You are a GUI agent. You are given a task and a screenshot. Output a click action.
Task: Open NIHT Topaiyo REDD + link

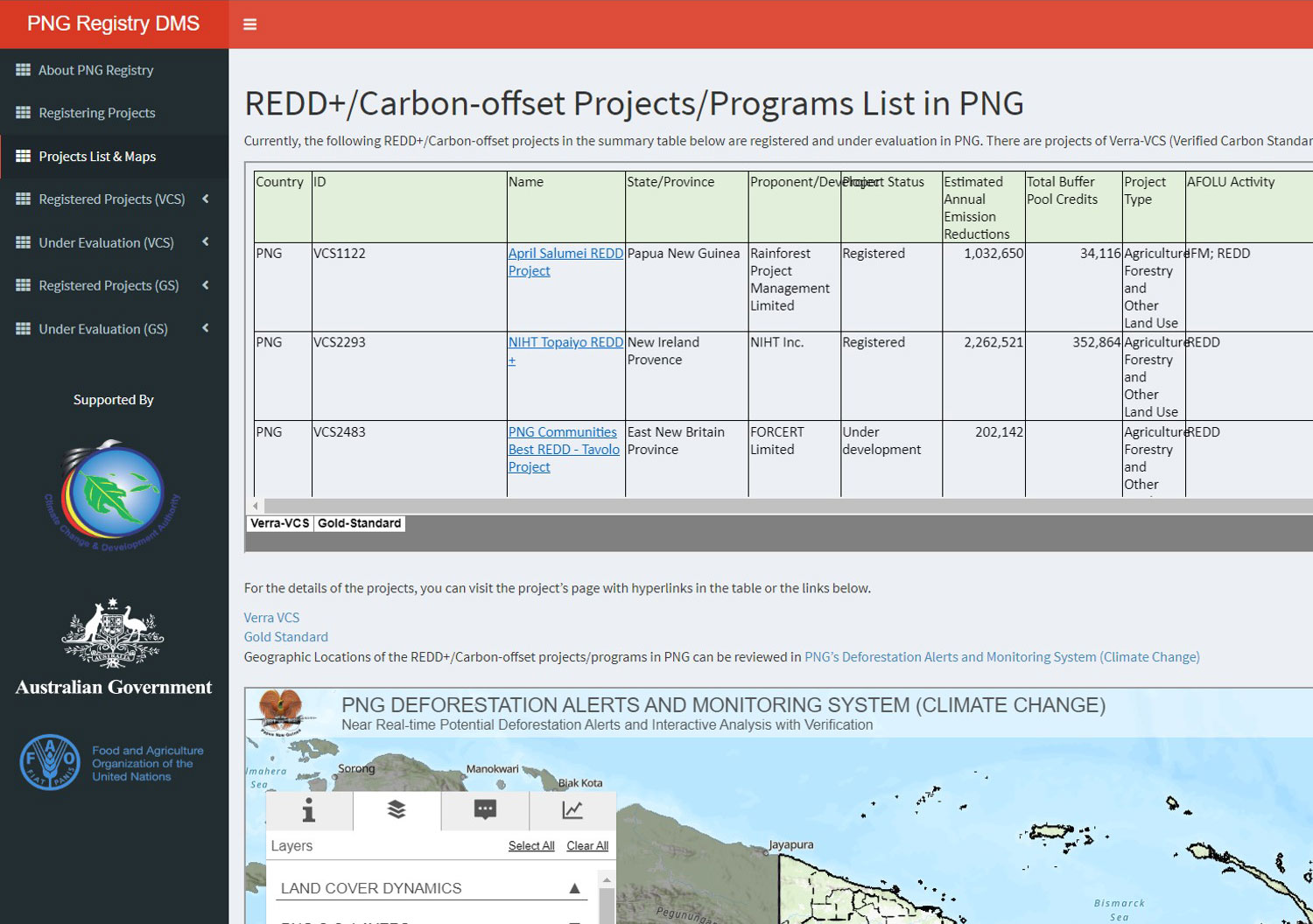coord(565,351)
